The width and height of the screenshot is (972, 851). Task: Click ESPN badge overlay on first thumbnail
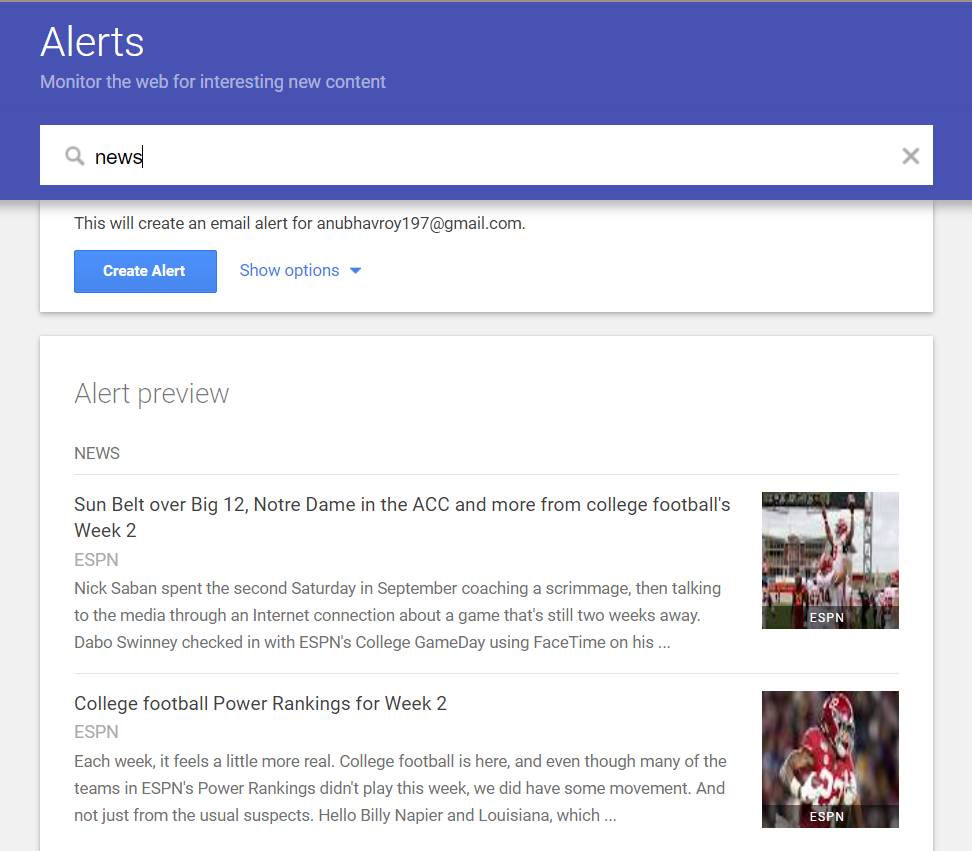point(826,617)
